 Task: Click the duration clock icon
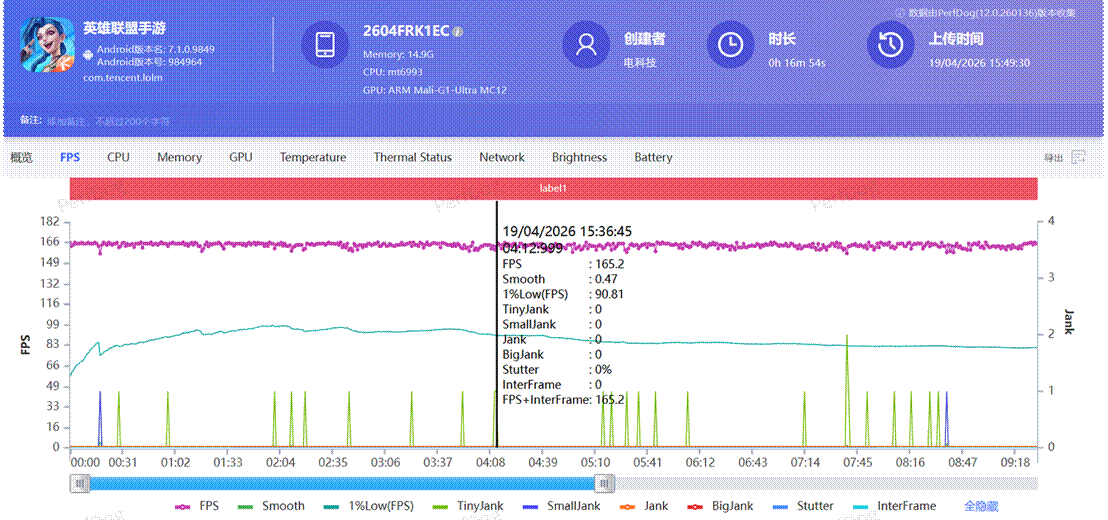coord(731,45)
